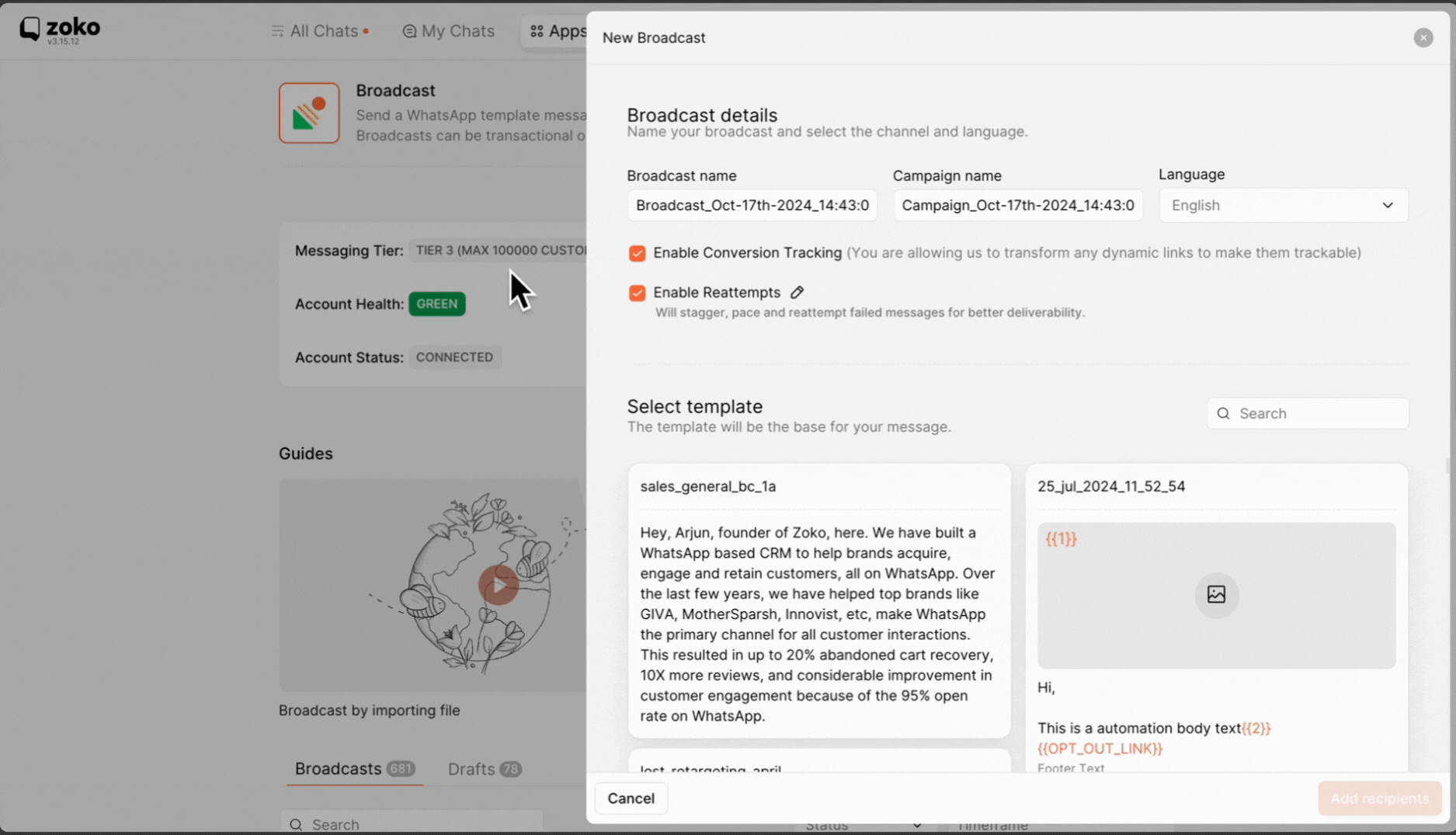This screenshot has height=835, width=1456.
Task: Switch to the Broadcasts tab
Action: tap(354, 768)
